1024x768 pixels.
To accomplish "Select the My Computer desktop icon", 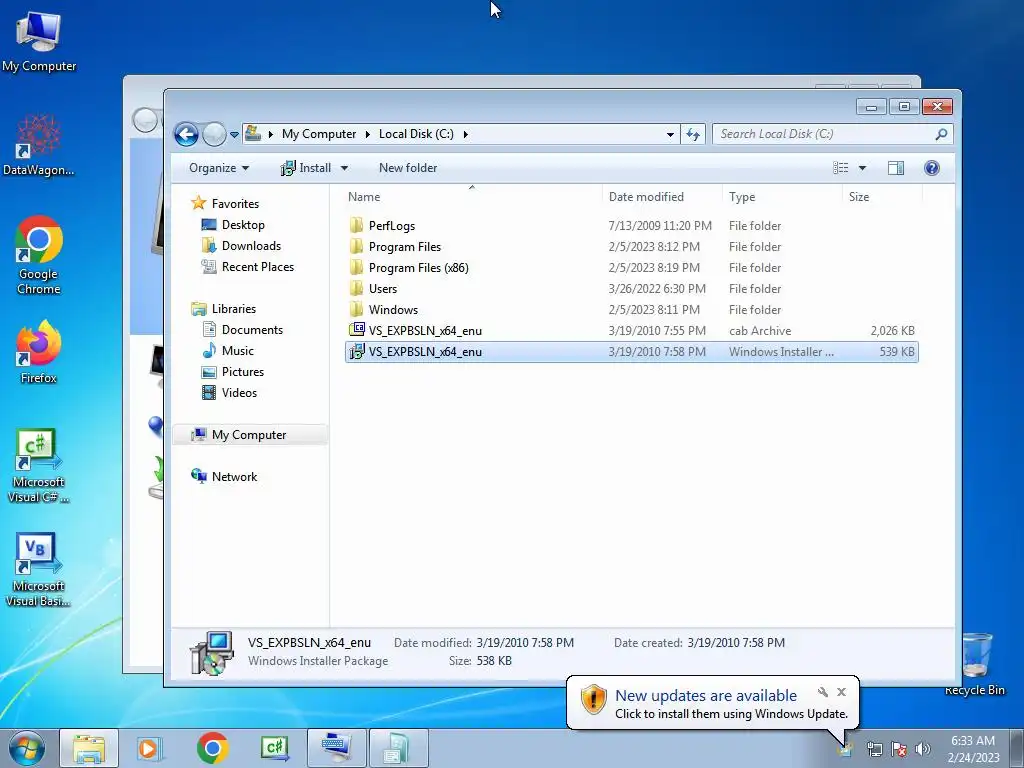I will coord(39,40).
